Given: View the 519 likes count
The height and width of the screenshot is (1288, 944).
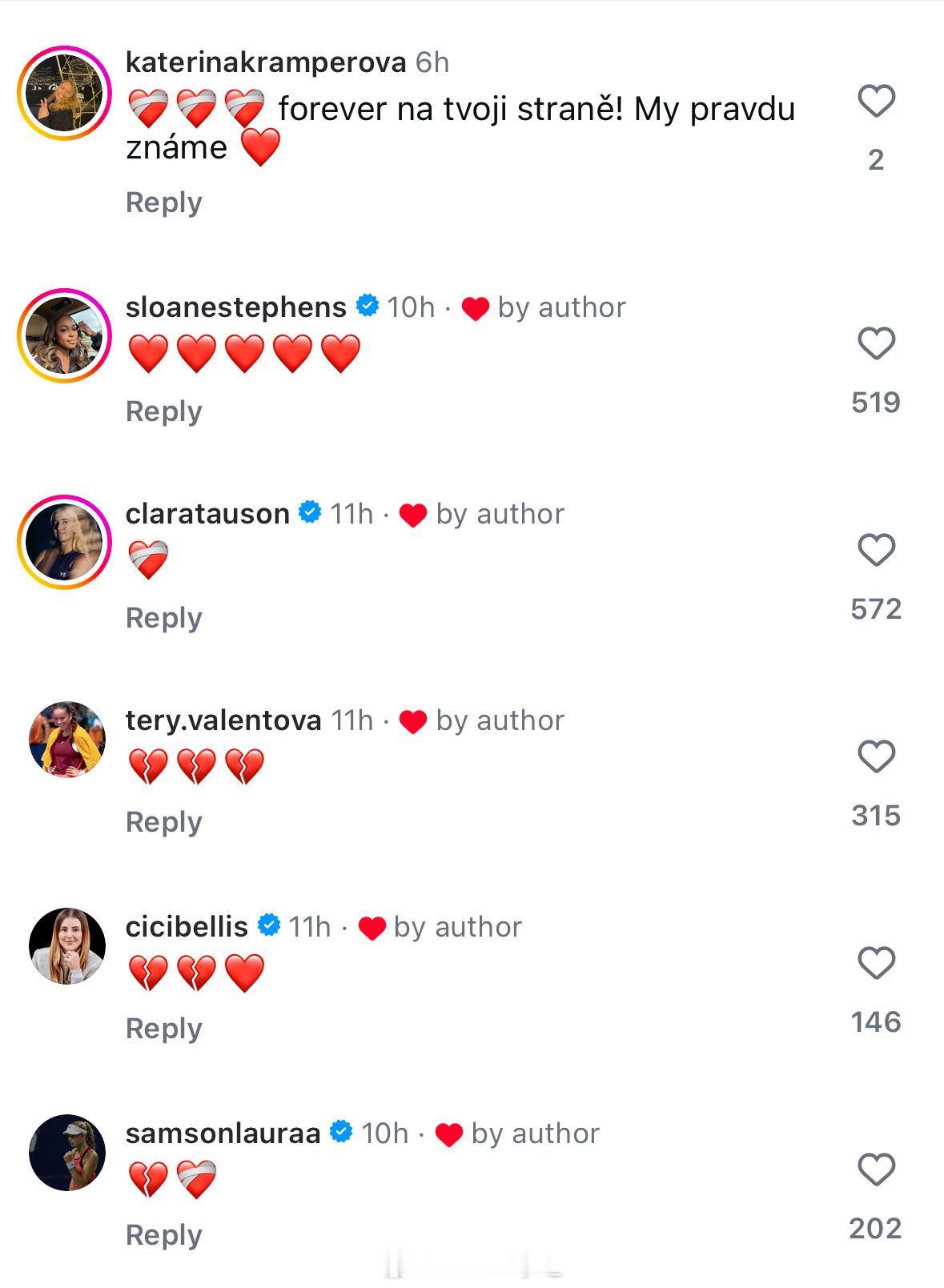Looking at the screenshot, I should click(876, 402).
